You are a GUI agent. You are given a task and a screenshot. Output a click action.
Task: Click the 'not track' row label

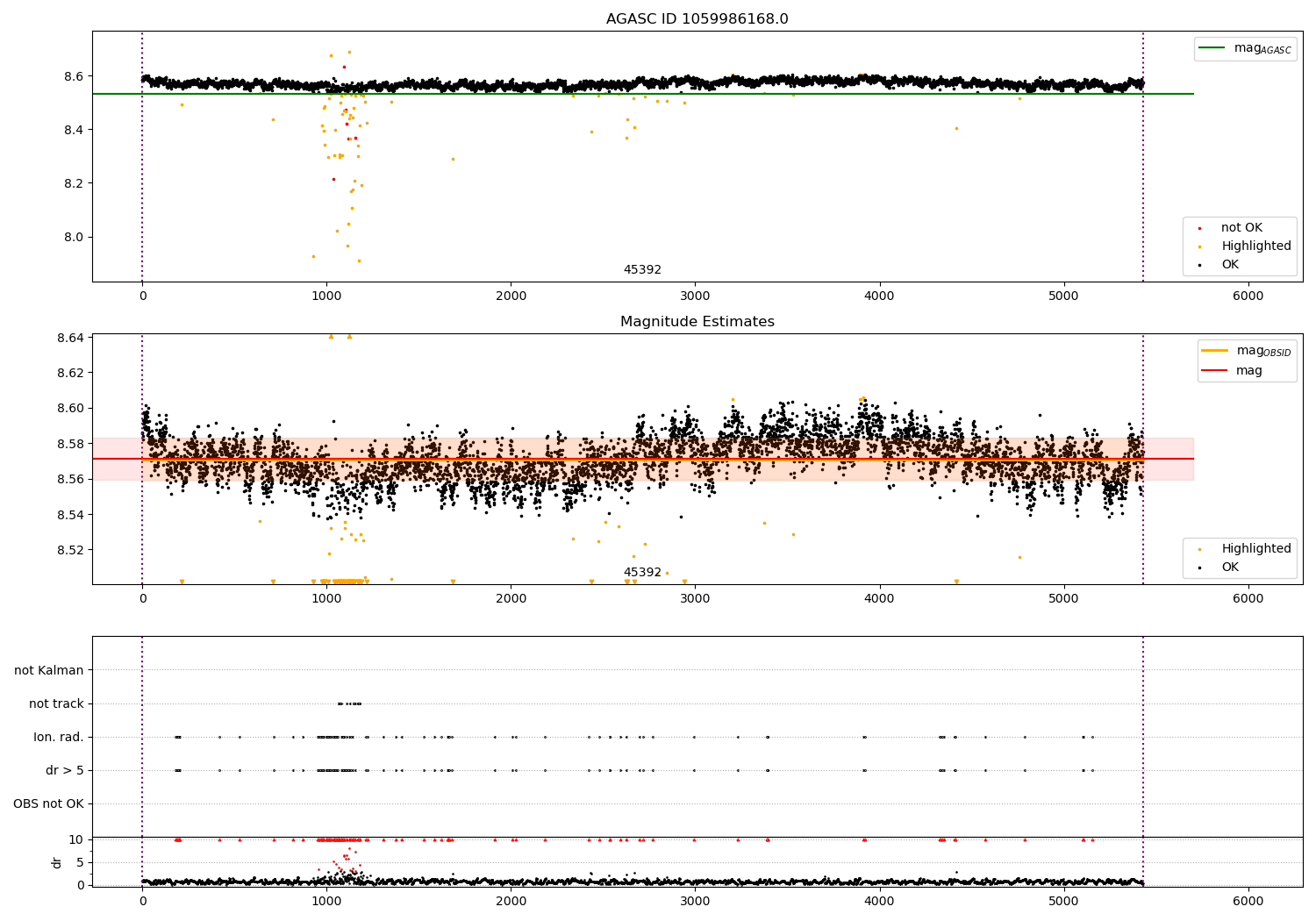pyautogui.click(x=56, y=703)
